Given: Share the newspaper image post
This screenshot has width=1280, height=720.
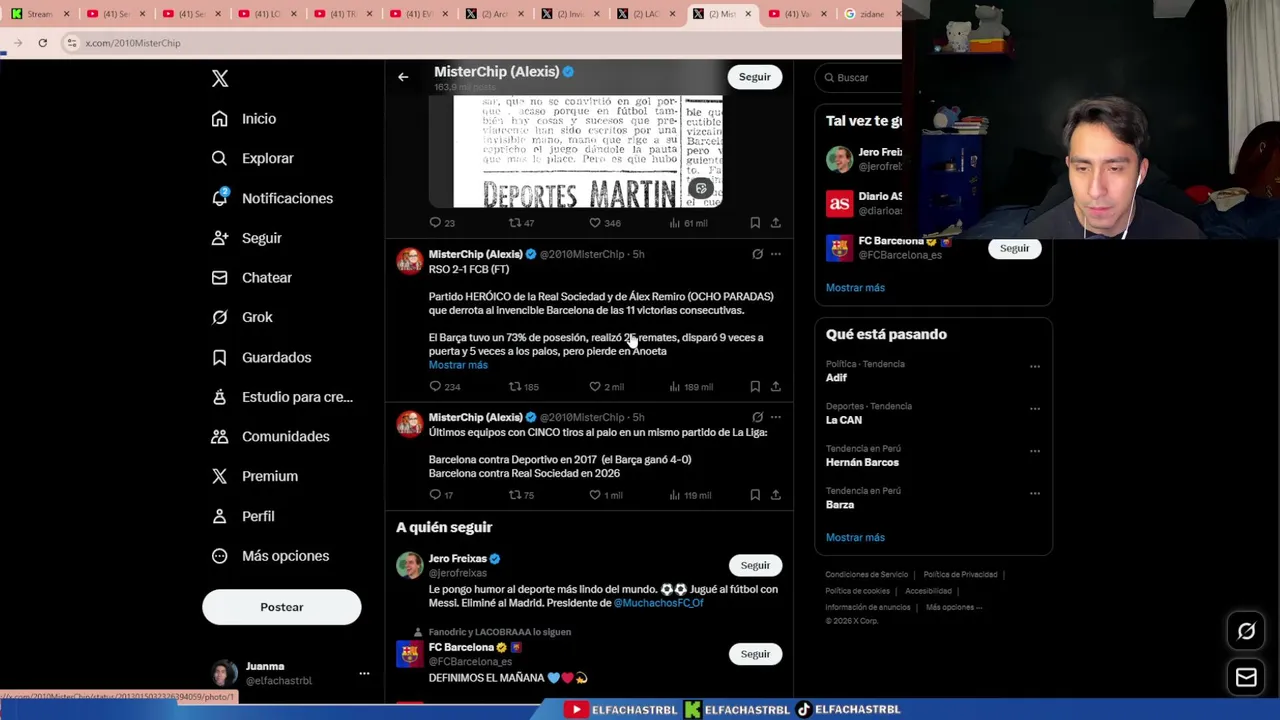Looking at the screenshot, I should coord(775,223).
